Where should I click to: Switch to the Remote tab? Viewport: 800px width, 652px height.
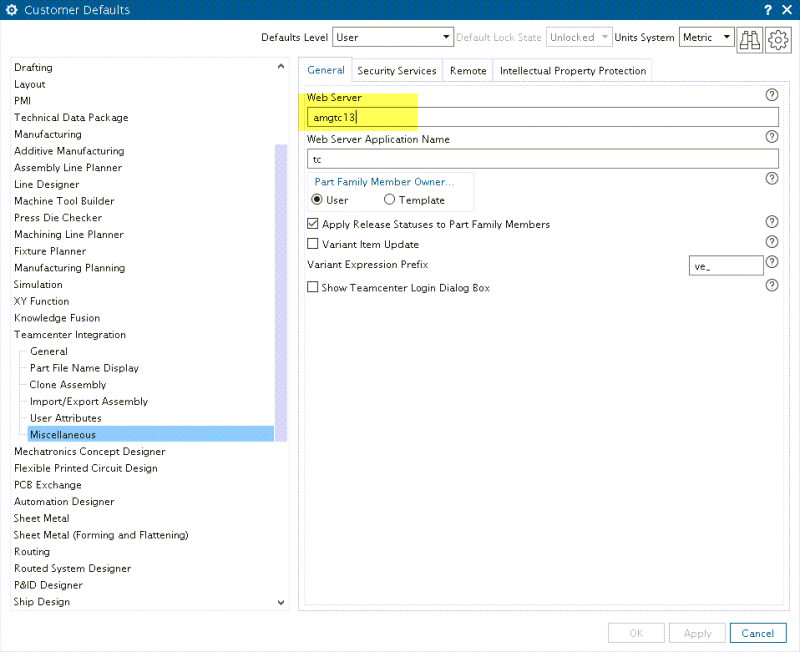point(468,71)
